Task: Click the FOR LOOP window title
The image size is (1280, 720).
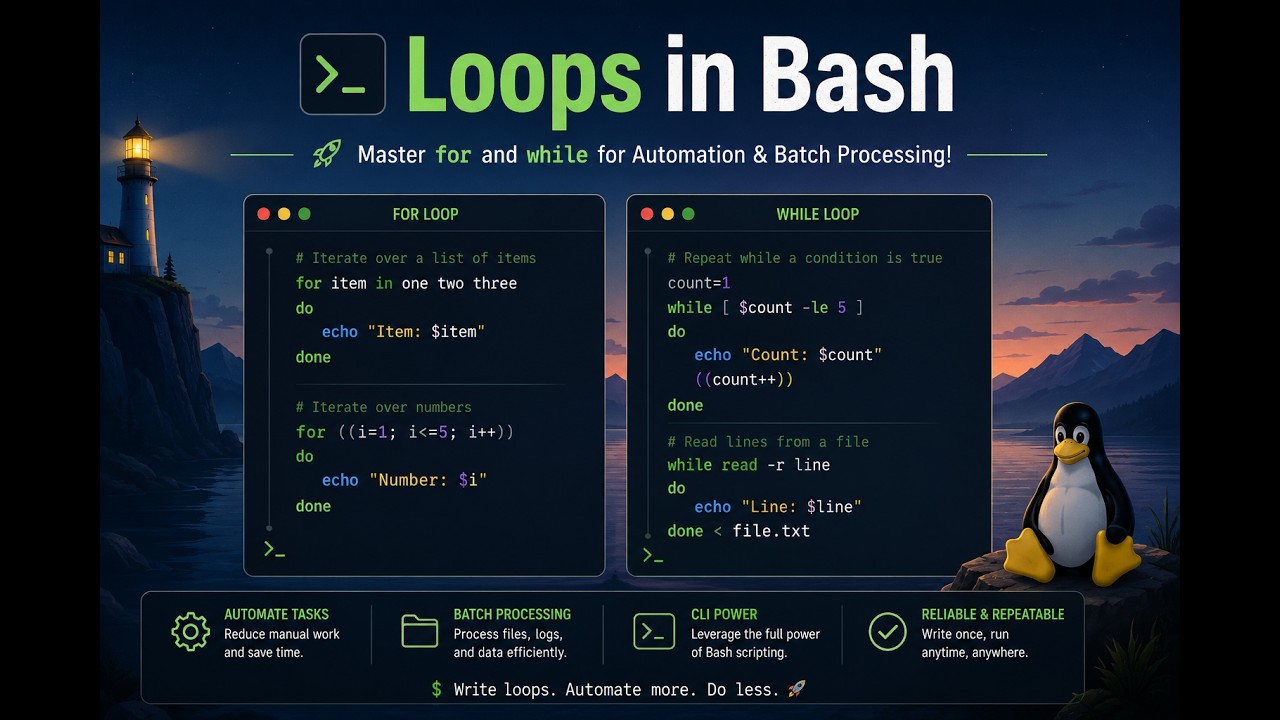Action: point(425,214)
